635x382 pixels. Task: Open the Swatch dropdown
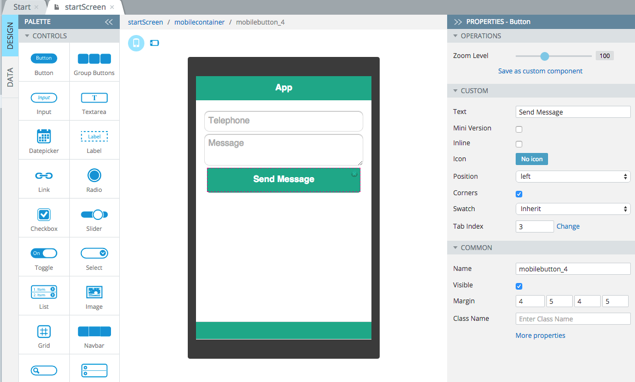click(x=573, y=209)
